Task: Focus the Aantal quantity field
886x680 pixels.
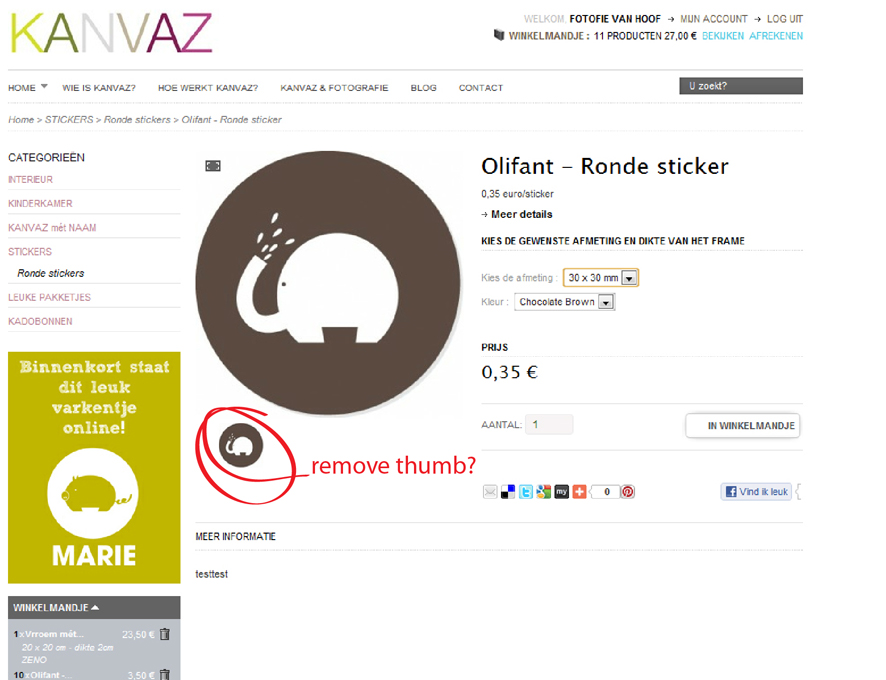Action: click(x=549, y=425)
